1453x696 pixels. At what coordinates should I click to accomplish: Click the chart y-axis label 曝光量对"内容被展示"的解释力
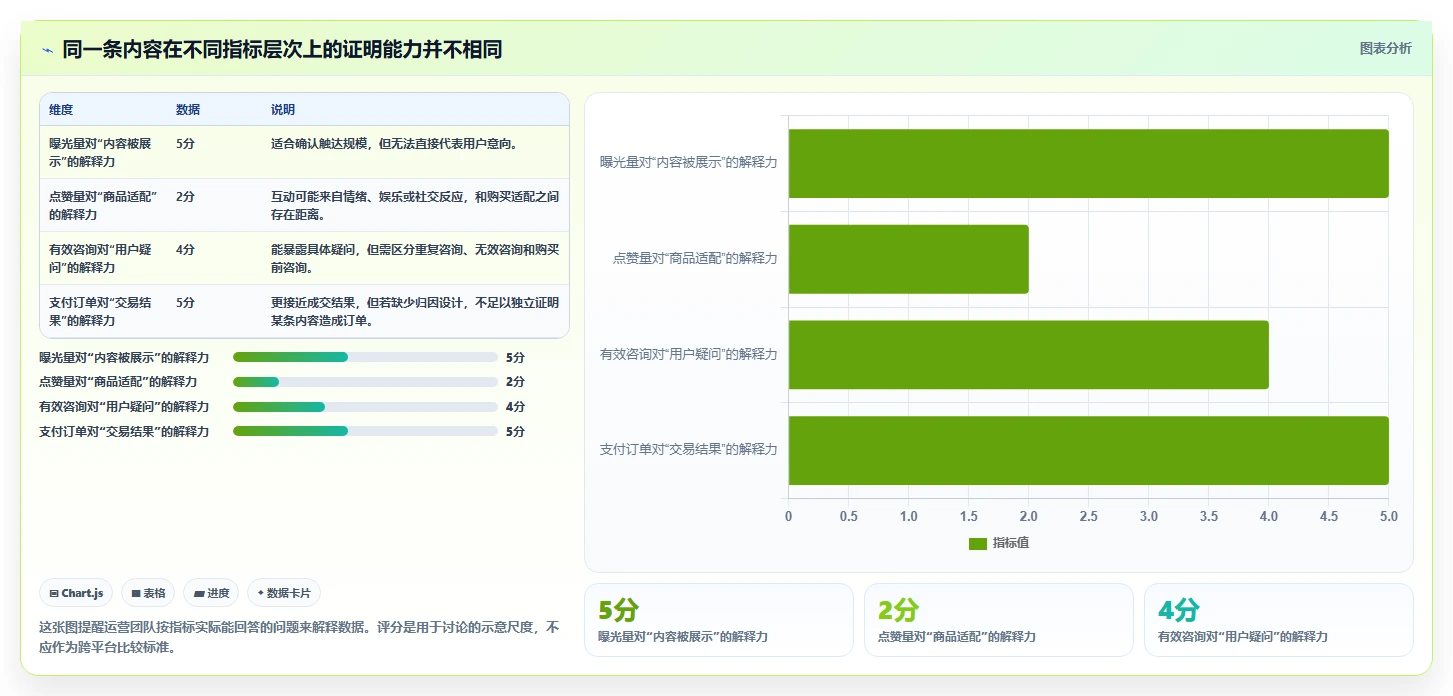[x=689, y=162]
